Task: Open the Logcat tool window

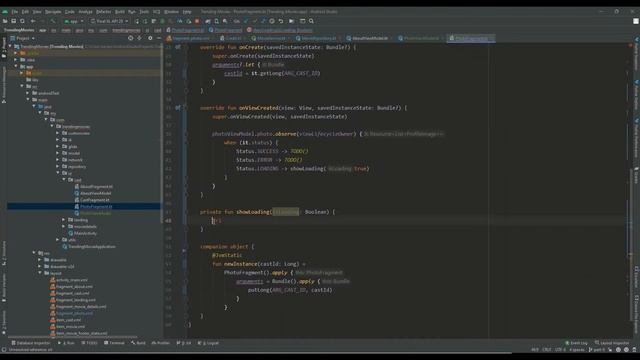Action: coord(210,343)
